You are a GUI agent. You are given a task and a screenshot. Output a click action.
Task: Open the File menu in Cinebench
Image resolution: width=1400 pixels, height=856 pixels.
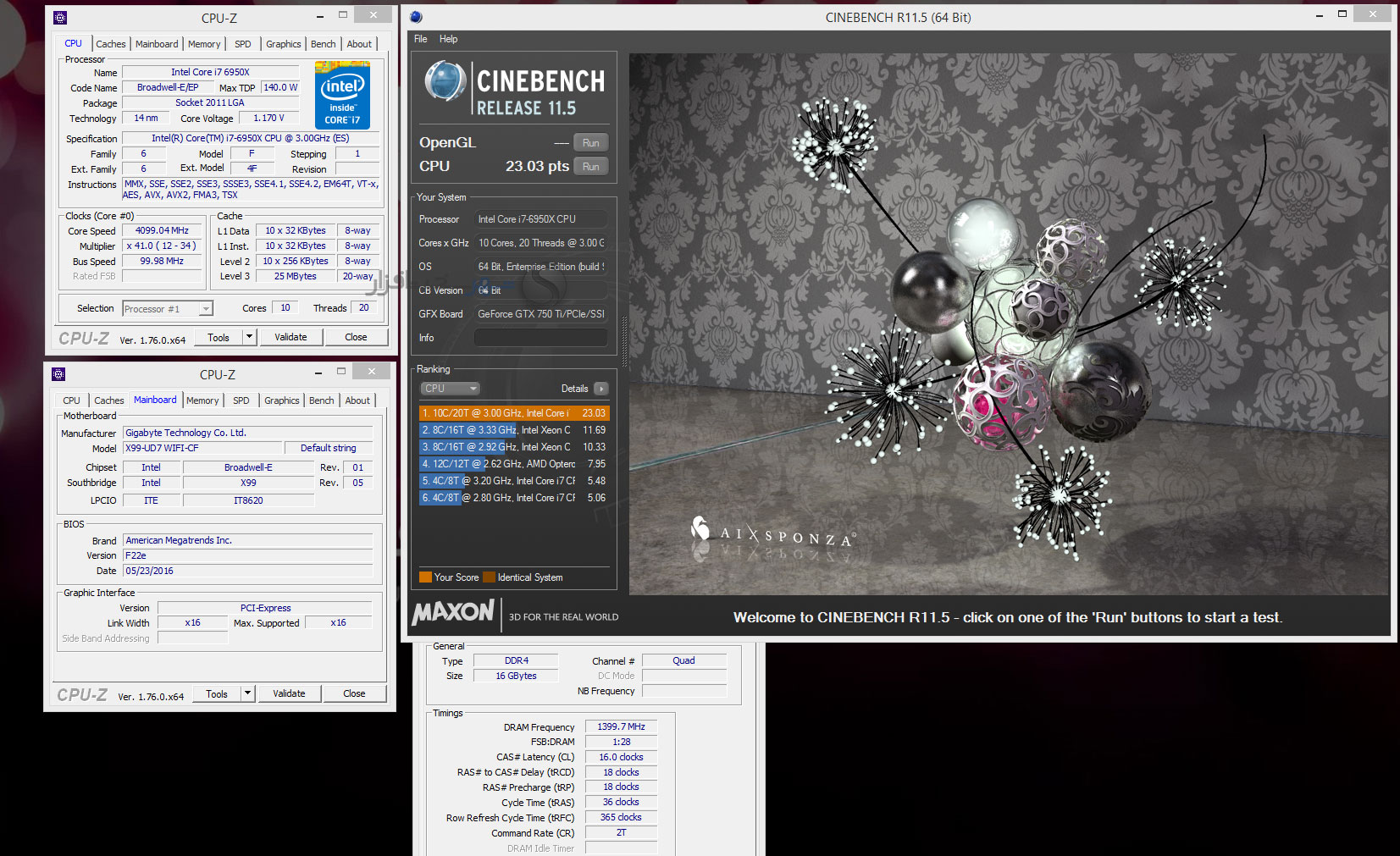pyautogui.click(x=420, y=39)
